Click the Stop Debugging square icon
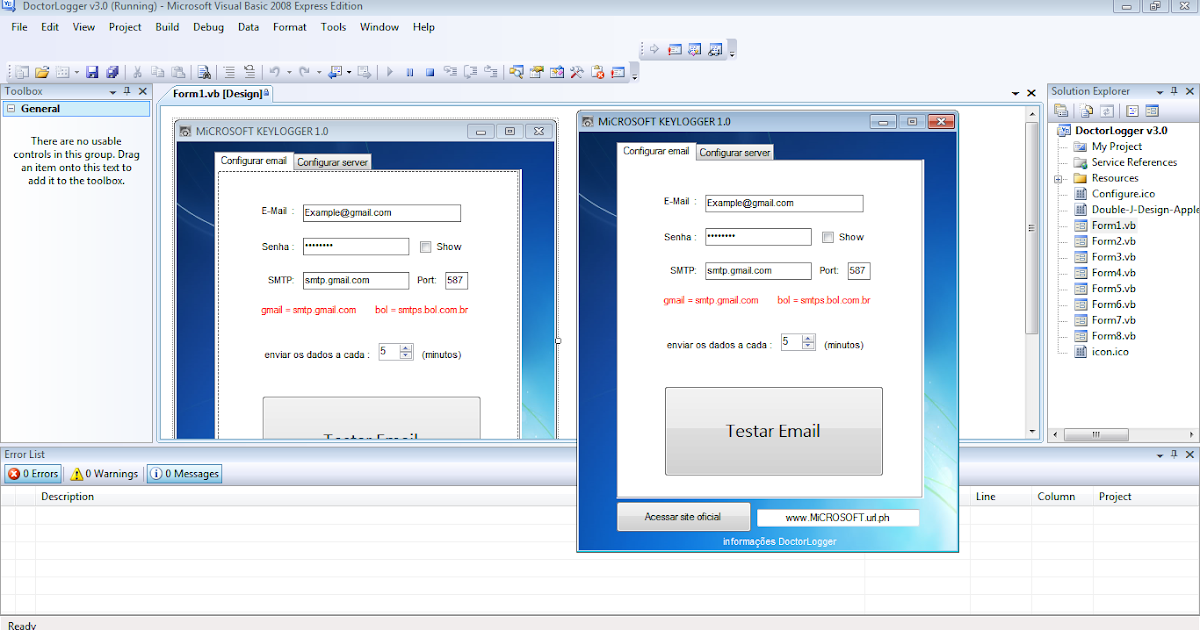 coord(430,72)
